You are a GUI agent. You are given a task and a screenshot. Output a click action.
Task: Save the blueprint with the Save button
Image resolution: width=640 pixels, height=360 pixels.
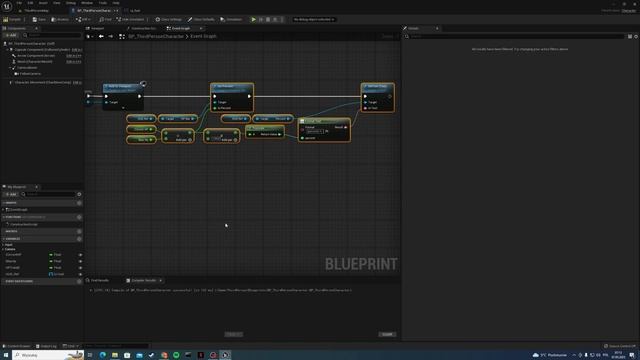pos(39,19)
